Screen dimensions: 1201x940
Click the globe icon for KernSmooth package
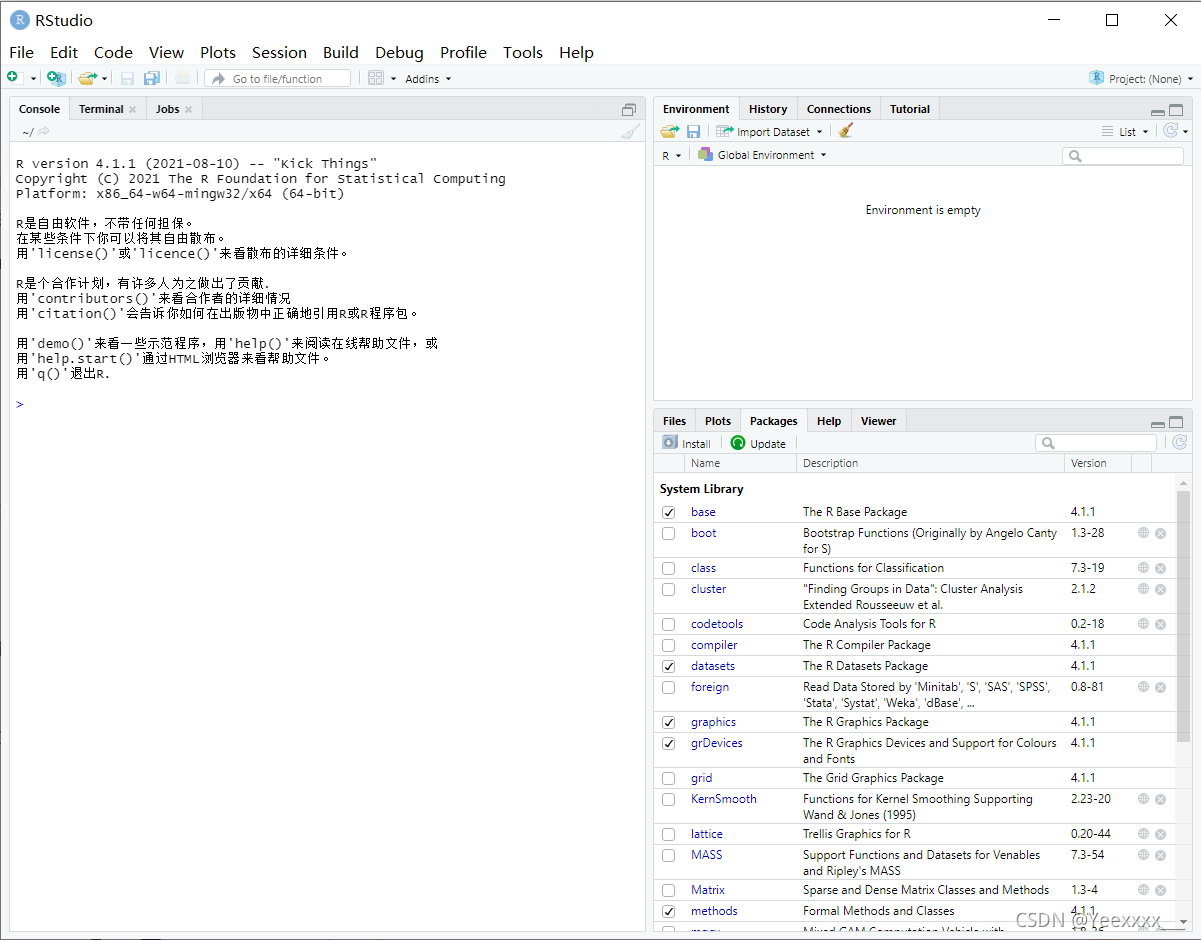(x=1143, y=799)
